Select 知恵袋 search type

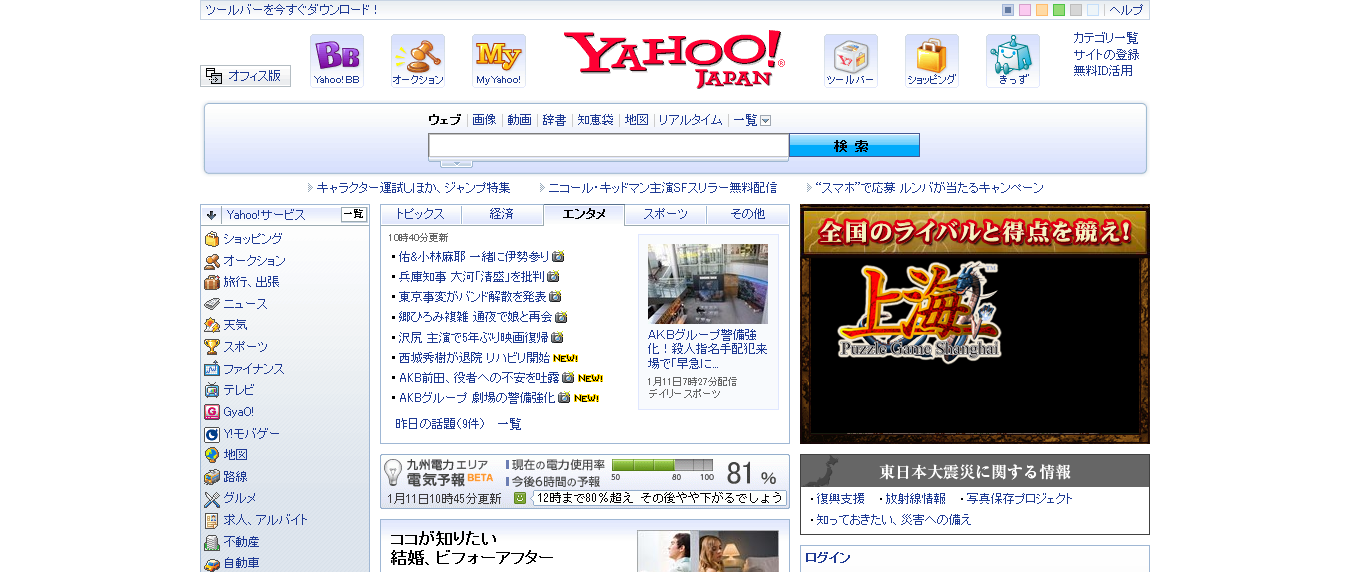[x=595, y=120]
